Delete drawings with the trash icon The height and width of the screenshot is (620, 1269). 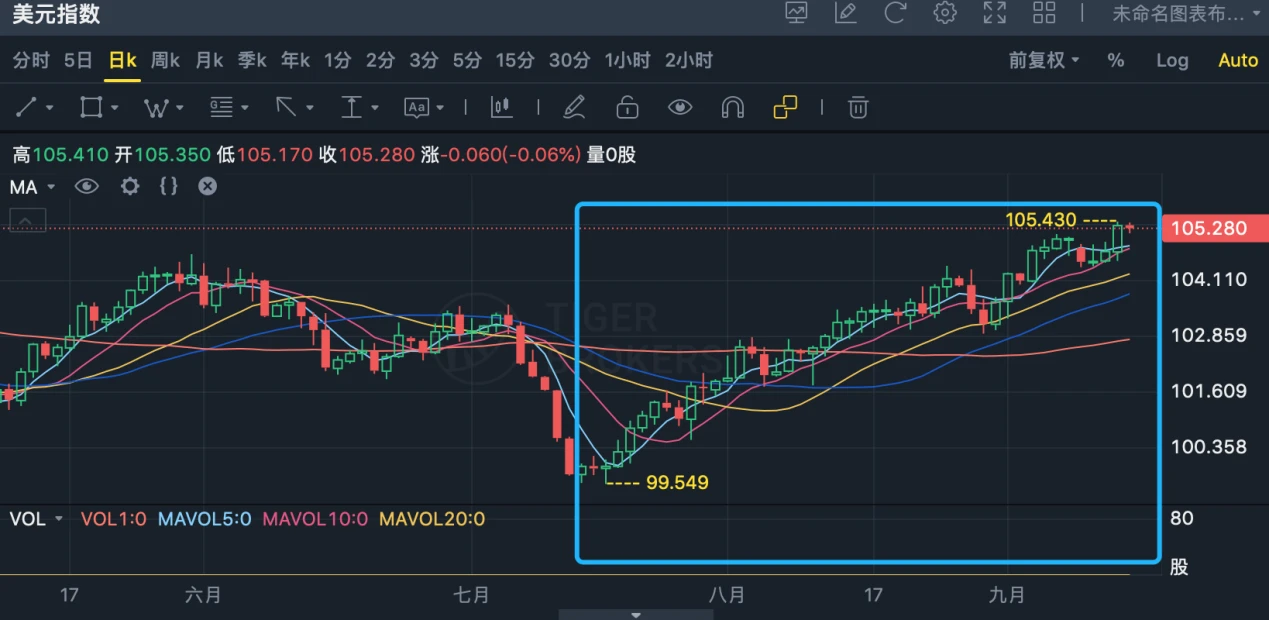click(x=858, y=107)
